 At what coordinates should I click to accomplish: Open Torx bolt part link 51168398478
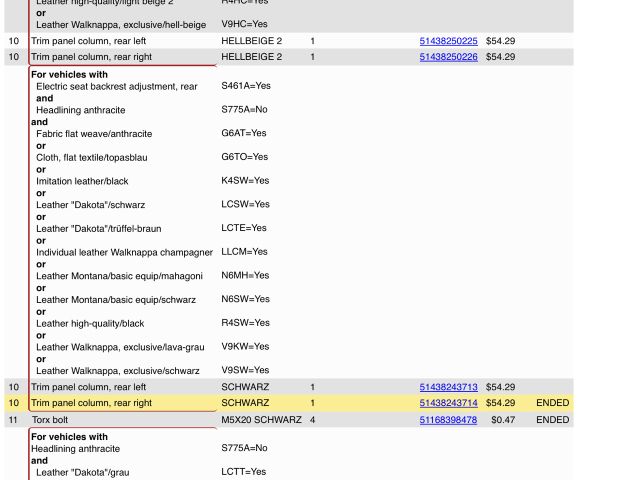(x=448, y=420)
